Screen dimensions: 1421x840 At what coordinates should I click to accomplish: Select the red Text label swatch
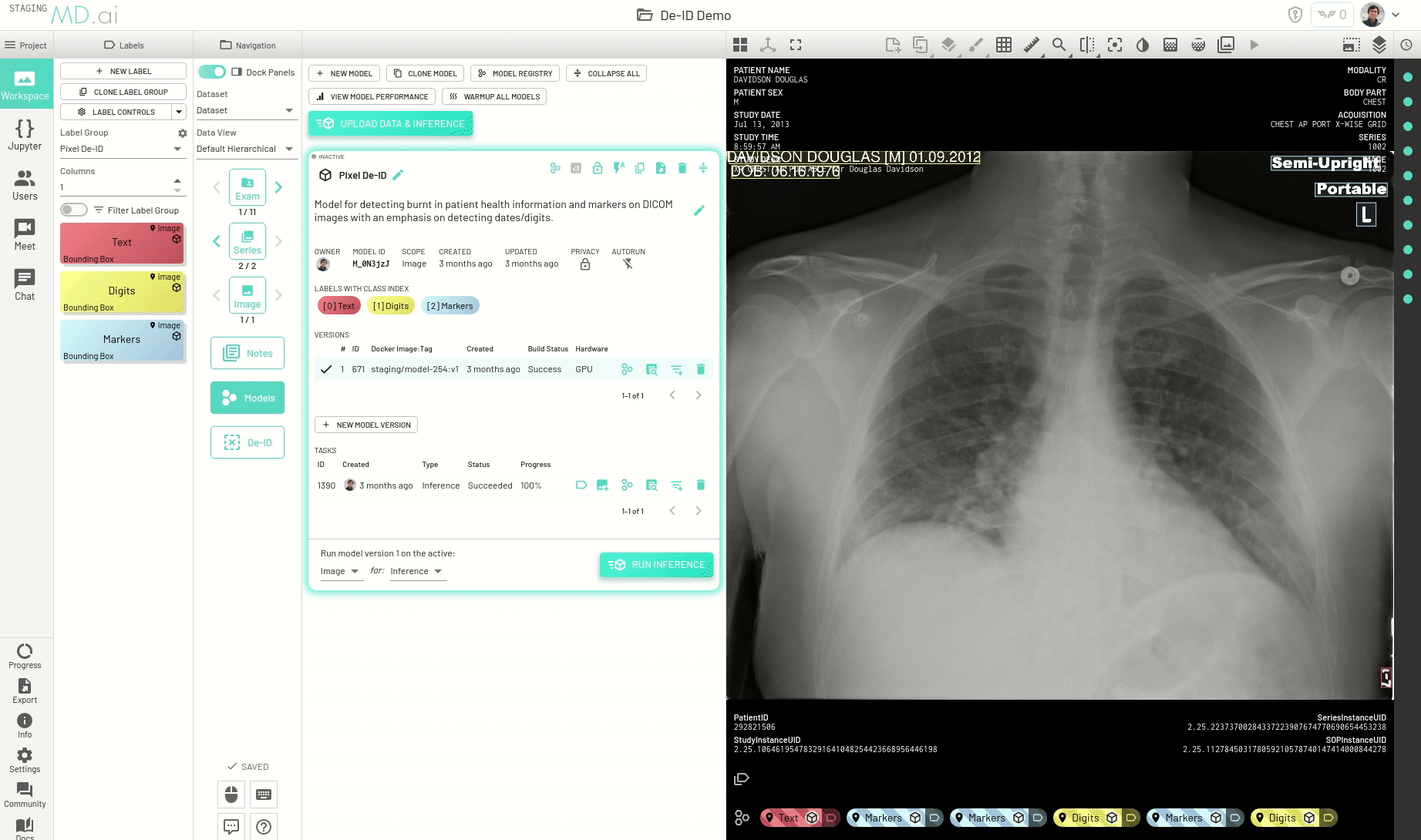[x=122, y=242]
